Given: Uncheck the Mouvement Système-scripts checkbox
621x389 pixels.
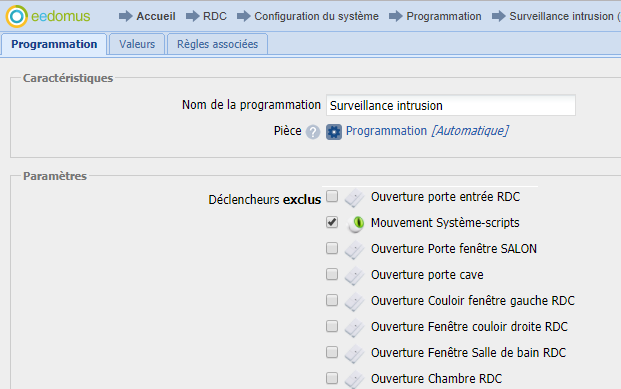Looking at the screenshot, I should point(332,222).
